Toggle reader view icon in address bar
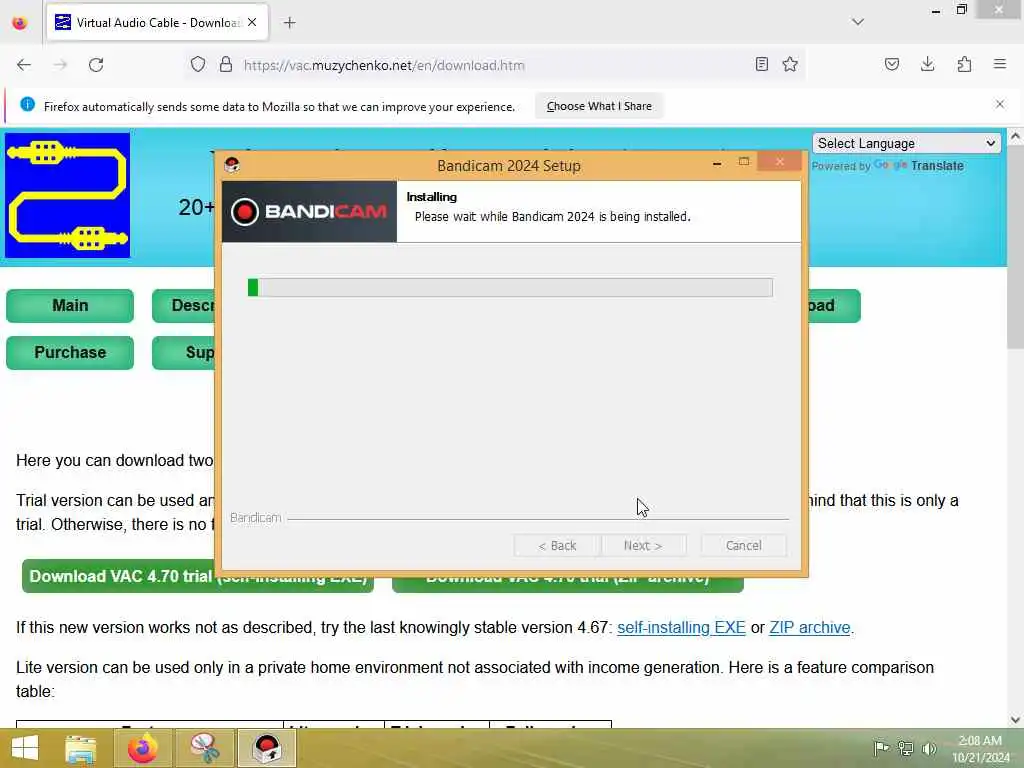The image size is (1024, 768). point(761,64)
